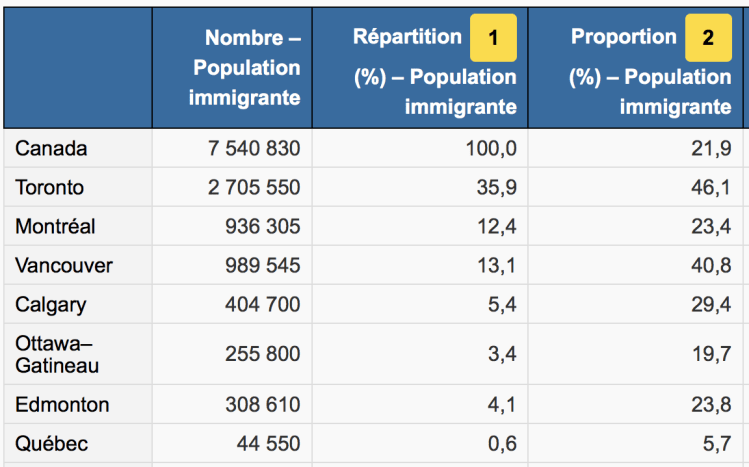Image resolution: width=749 pixels, height=467 pixels.
Task: Click Toronto's 35,9 distribution value
Action: 497,187
